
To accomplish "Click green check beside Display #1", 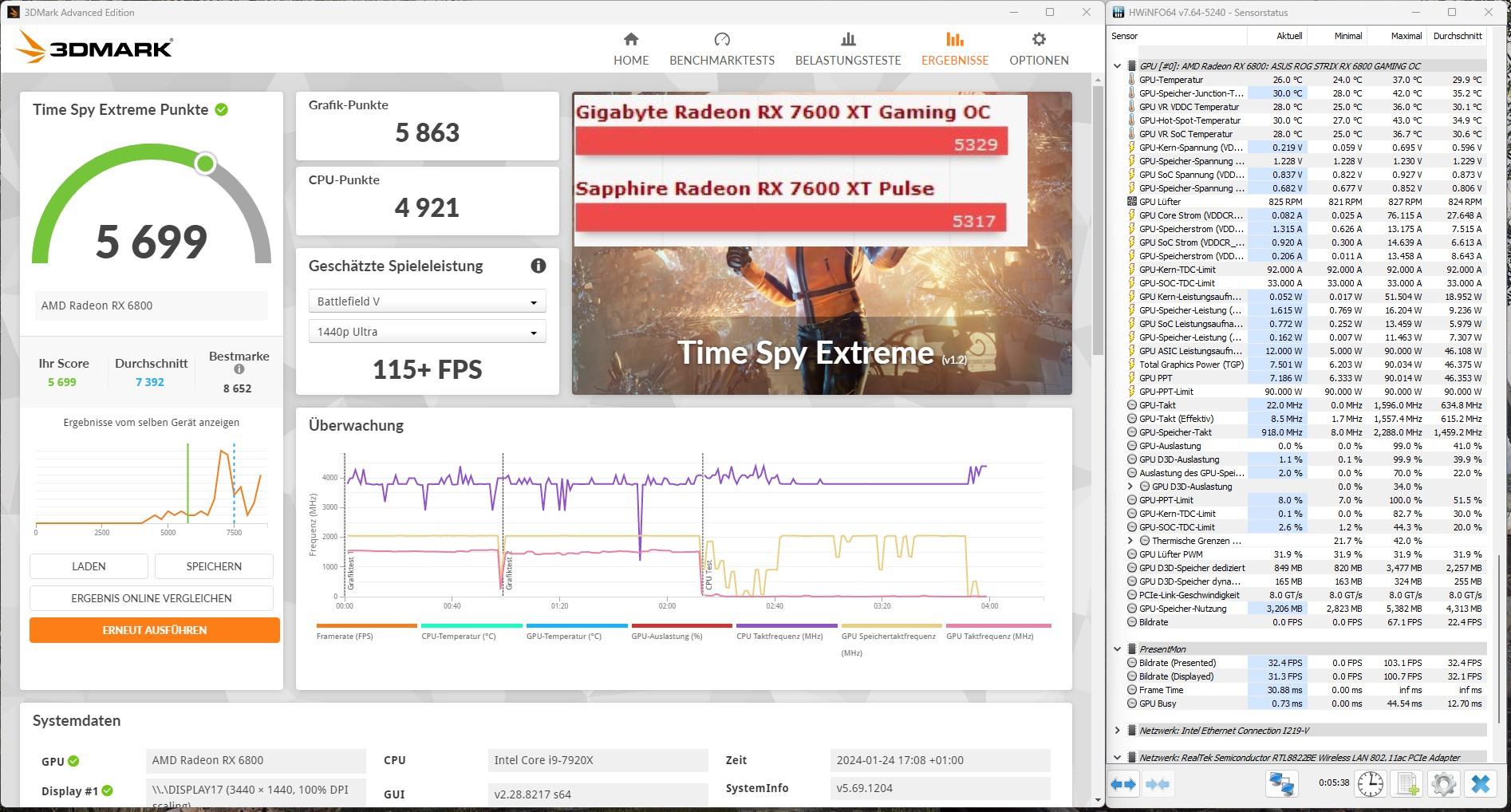I will tap(107, 790).
